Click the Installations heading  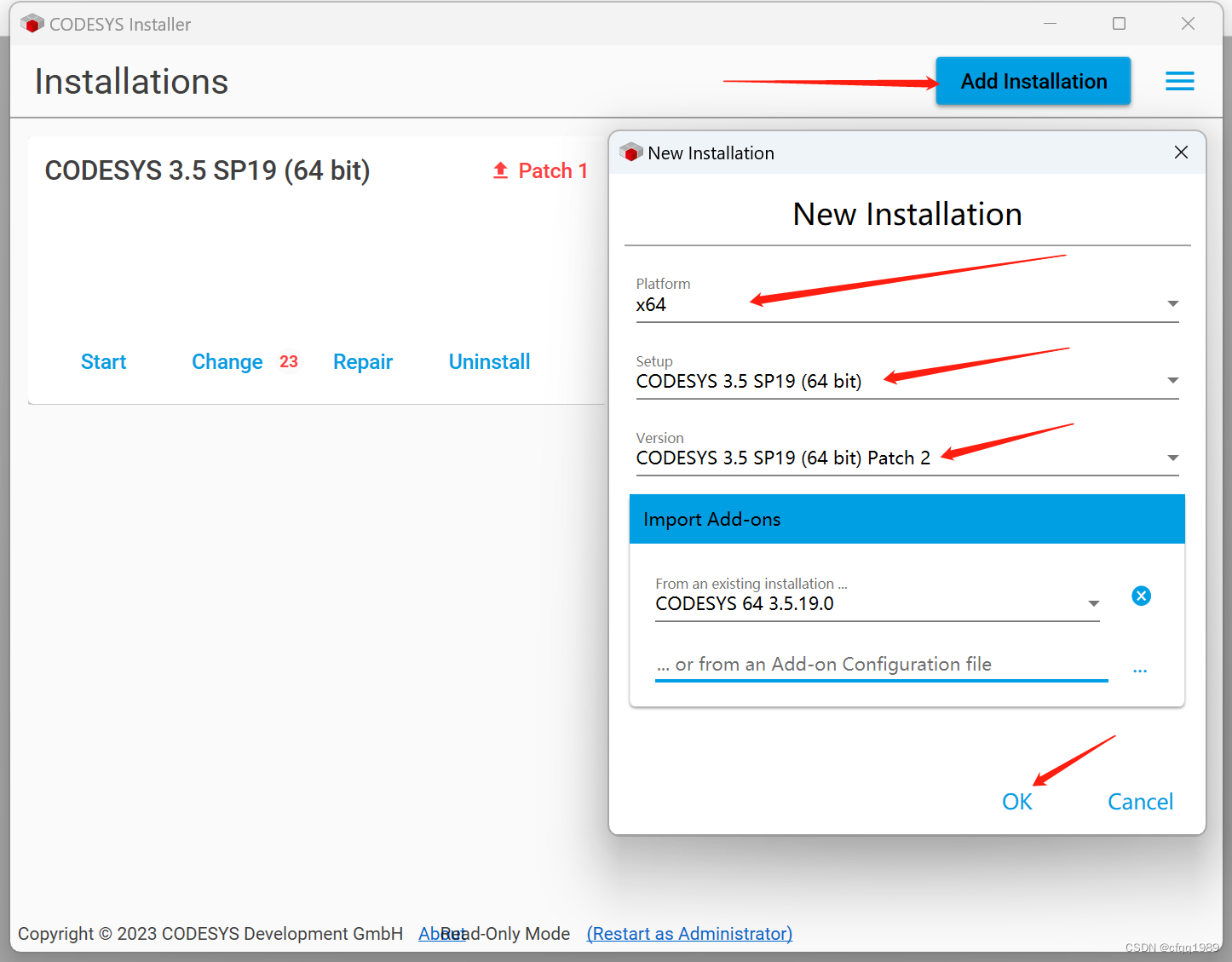[x=131, y=82]
